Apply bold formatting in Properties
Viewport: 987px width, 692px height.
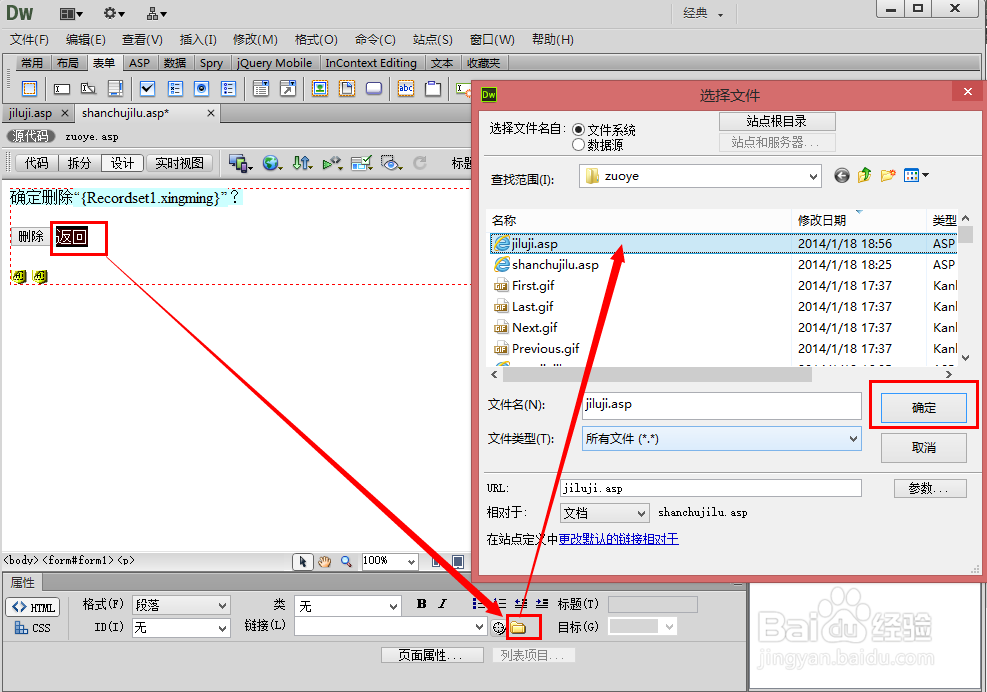(422, 604)
